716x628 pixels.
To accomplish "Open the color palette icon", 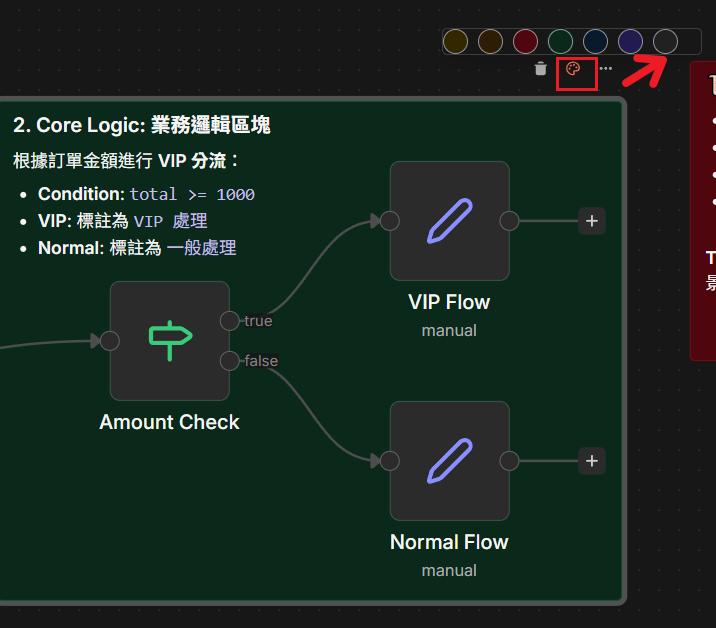I will pyautogui.click(x=573, y=69).
